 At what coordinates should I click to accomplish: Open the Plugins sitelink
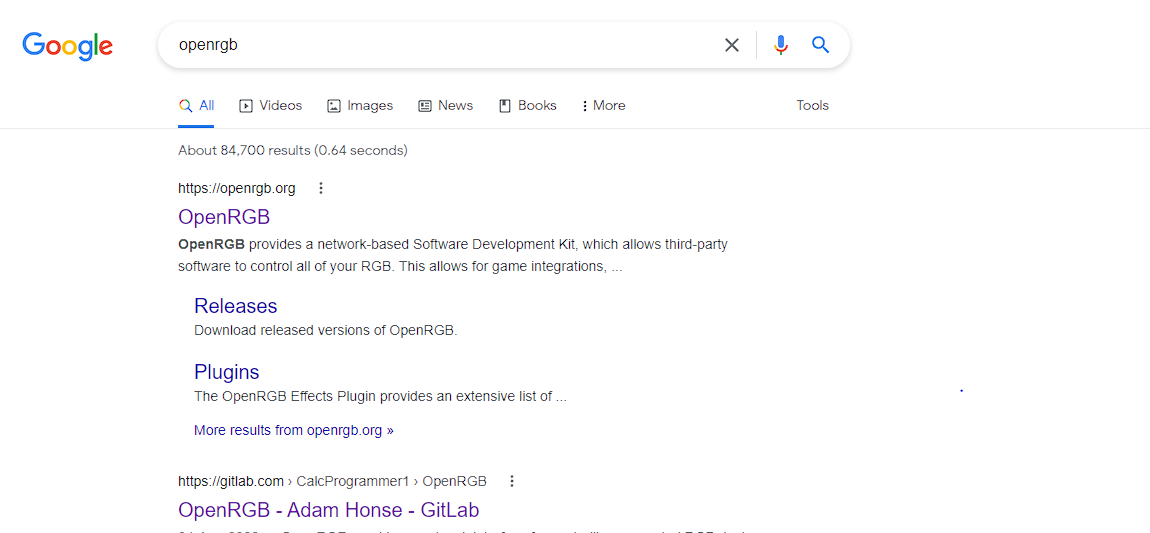tap(227, 372)
